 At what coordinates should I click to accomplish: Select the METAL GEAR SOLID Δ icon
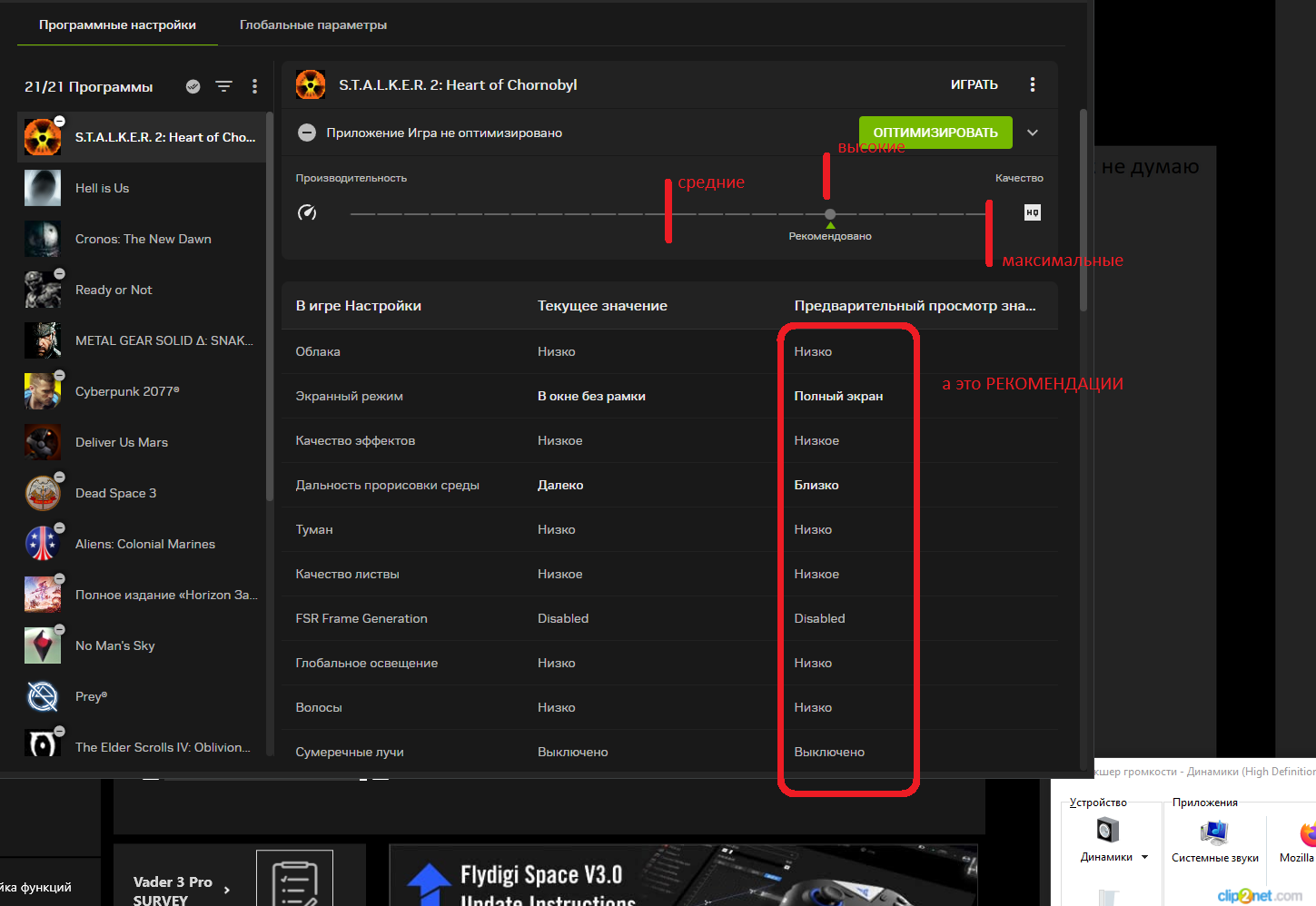coord(43,340)
